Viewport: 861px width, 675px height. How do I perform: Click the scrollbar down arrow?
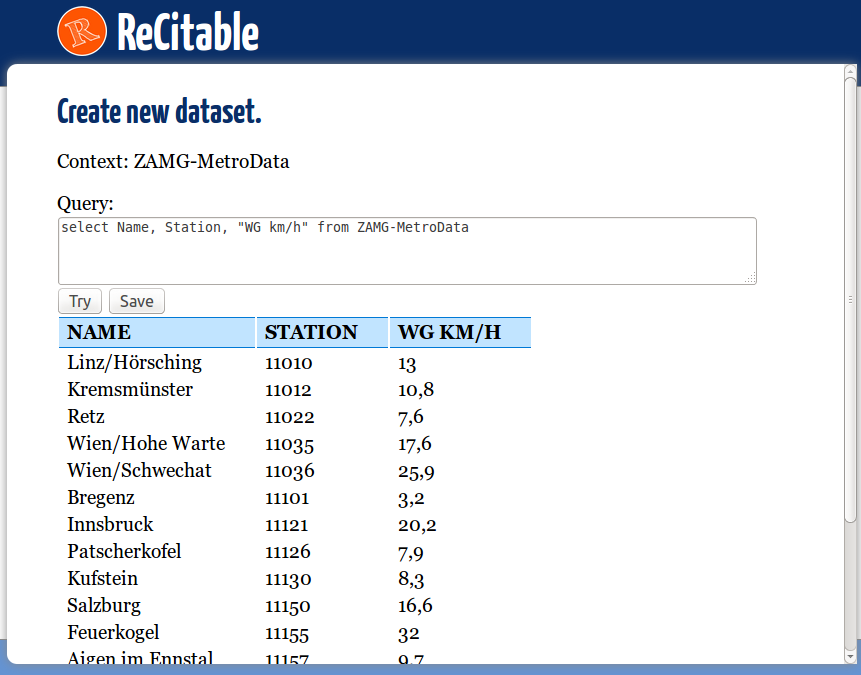pyautogui.click(x=850, y=657)
